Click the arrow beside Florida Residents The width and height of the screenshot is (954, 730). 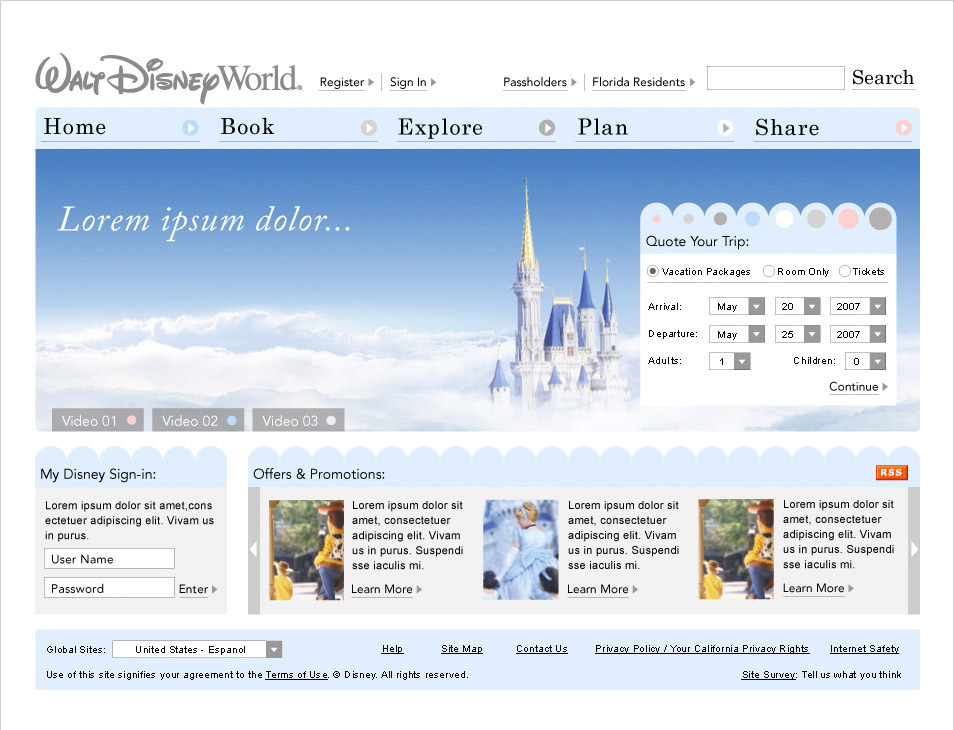pyautogui.click(x=692, y=82)
